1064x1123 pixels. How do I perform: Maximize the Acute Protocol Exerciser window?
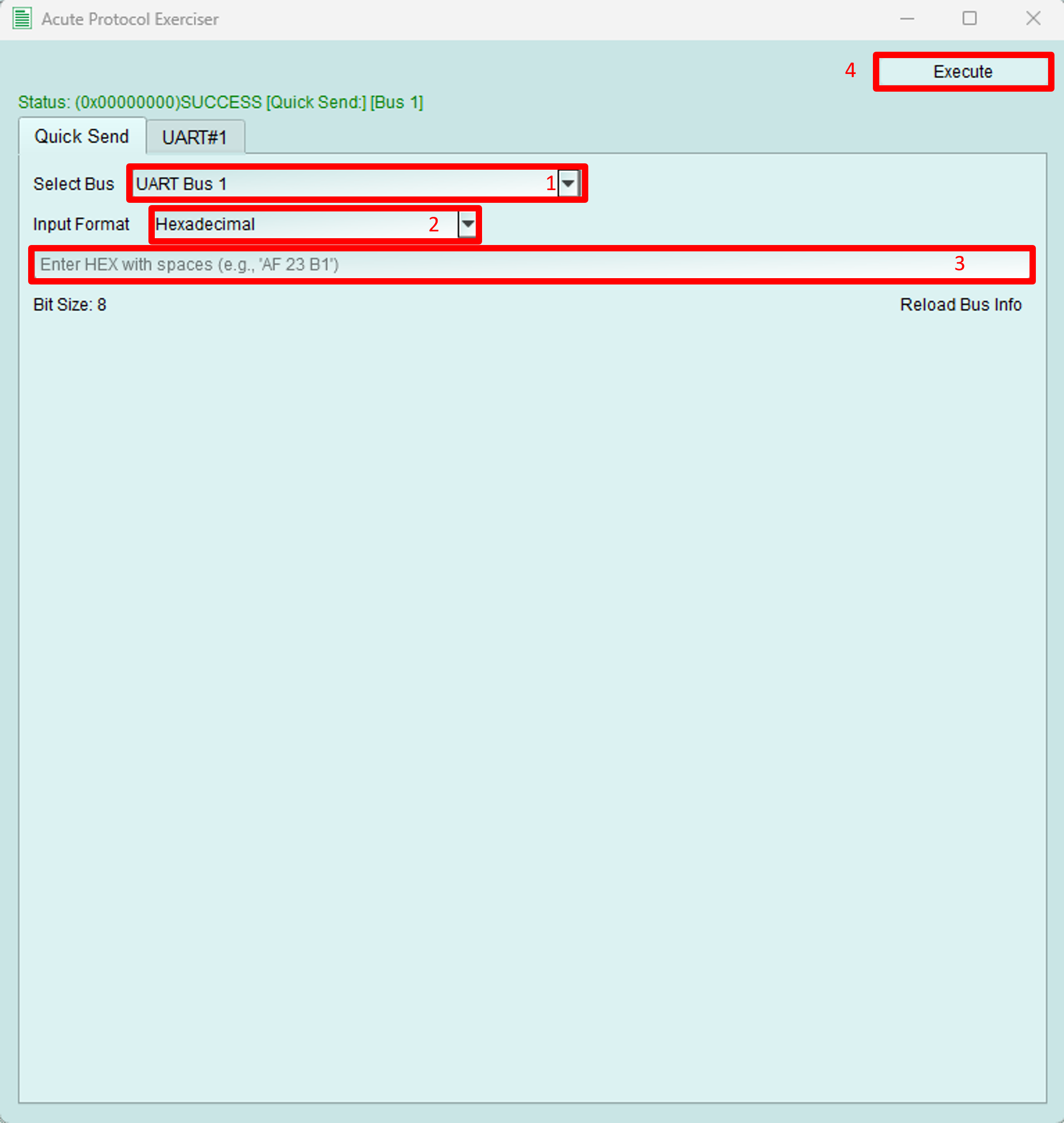pyautogui.click(x=969, y=19)
